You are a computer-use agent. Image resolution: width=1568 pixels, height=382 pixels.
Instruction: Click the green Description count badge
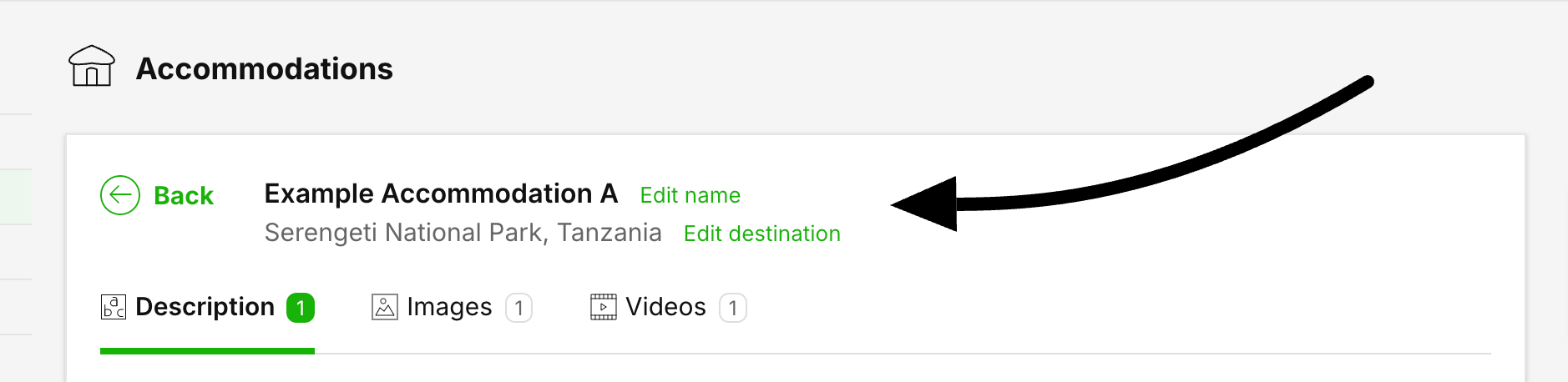301,308
